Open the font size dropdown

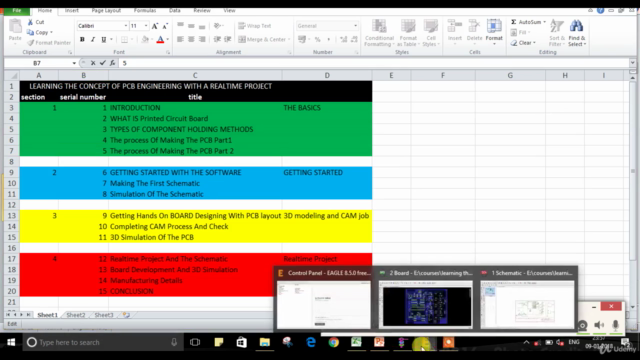click(146, 26)
